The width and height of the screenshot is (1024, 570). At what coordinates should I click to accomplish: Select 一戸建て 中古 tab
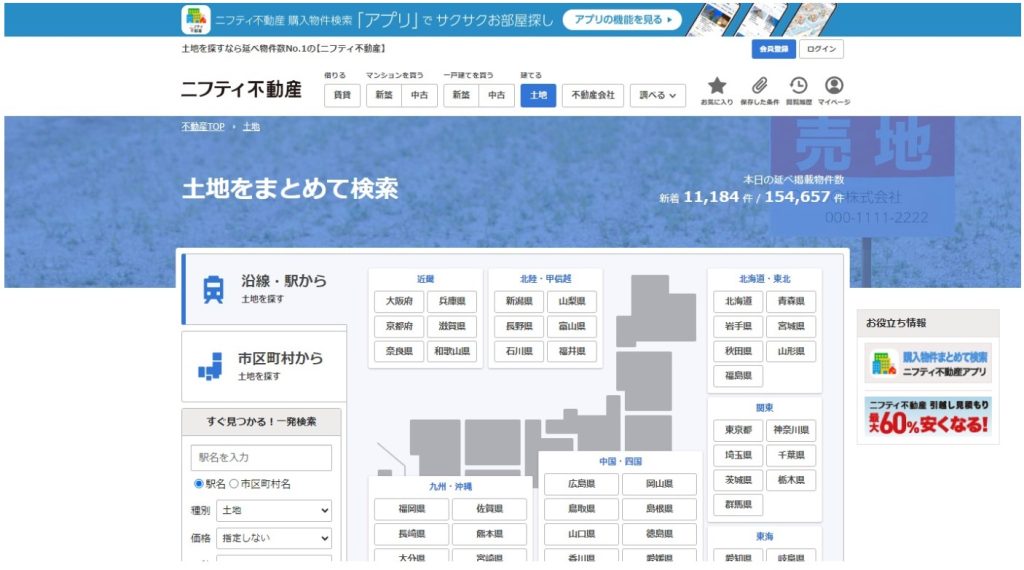pos(496,95)
